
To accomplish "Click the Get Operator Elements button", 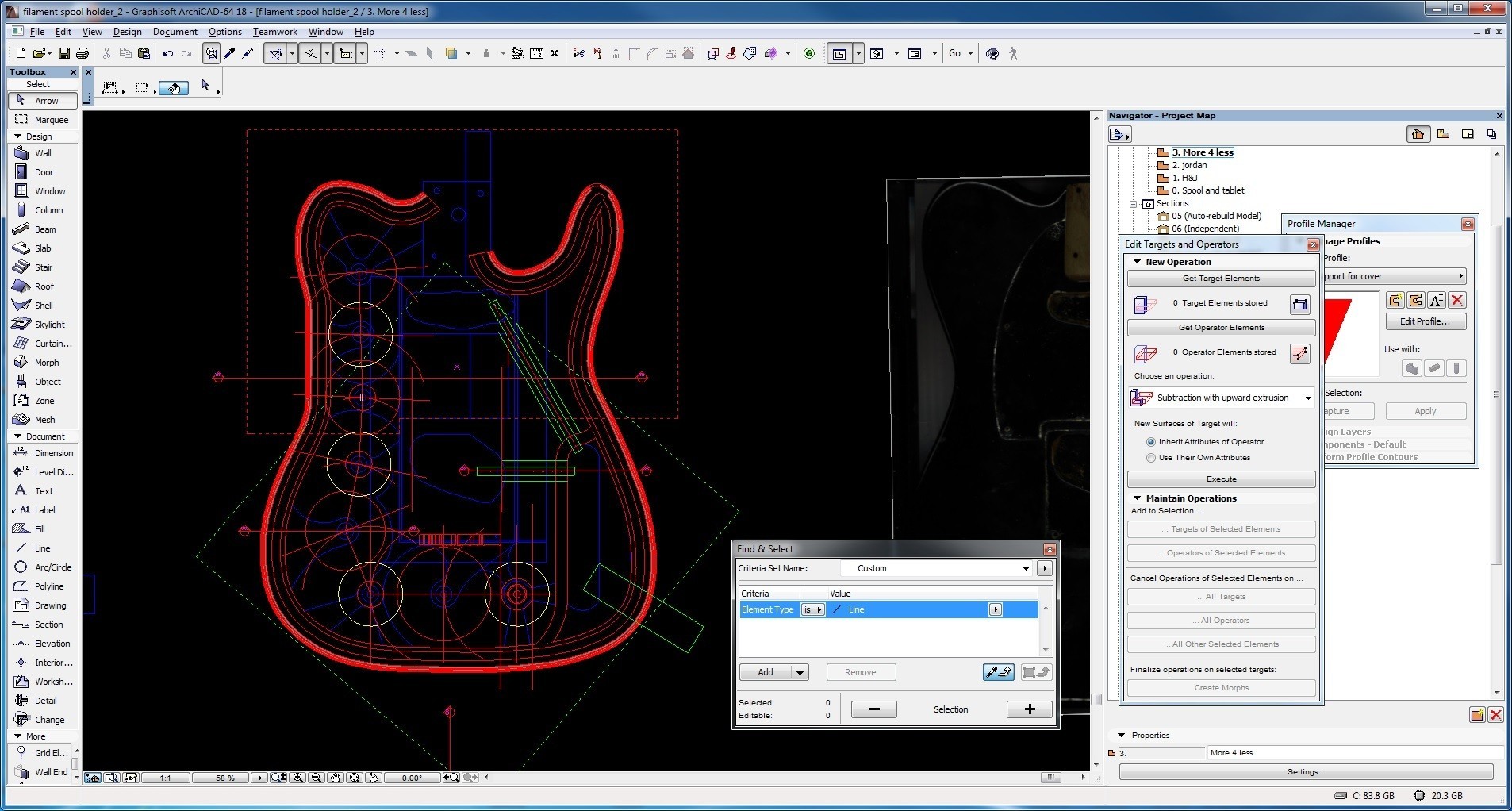I will [1221, 328].
